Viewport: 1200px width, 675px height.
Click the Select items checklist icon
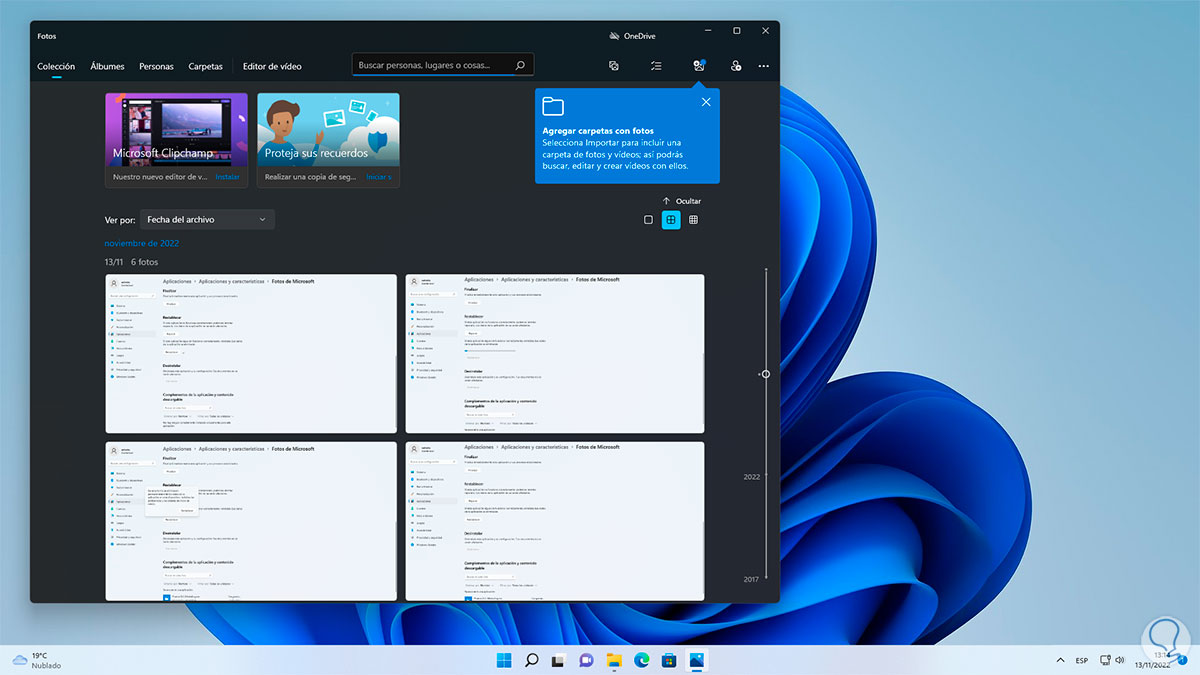point(656,66)
